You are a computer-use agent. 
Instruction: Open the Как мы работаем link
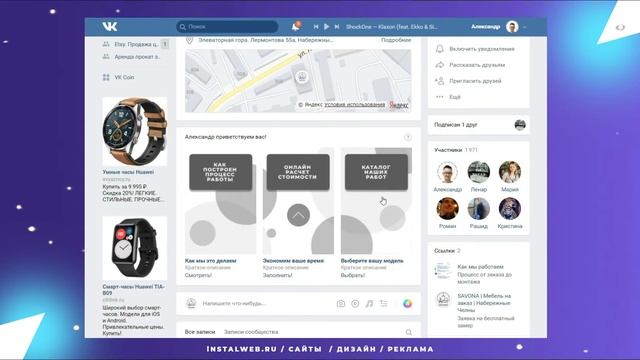(480, 267)
